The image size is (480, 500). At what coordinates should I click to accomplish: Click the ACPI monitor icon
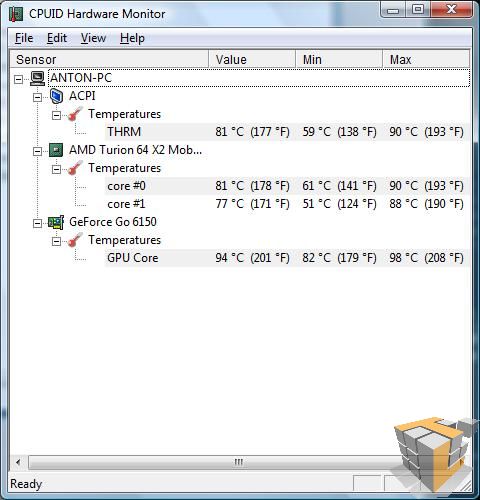(x=56, y=96)
